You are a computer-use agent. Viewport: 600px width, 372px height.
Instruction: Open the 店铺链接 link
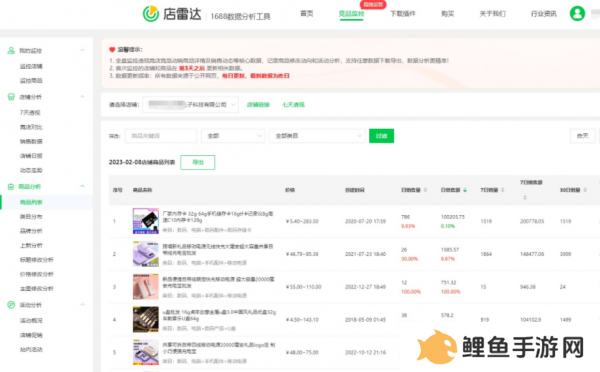(258, 104)
